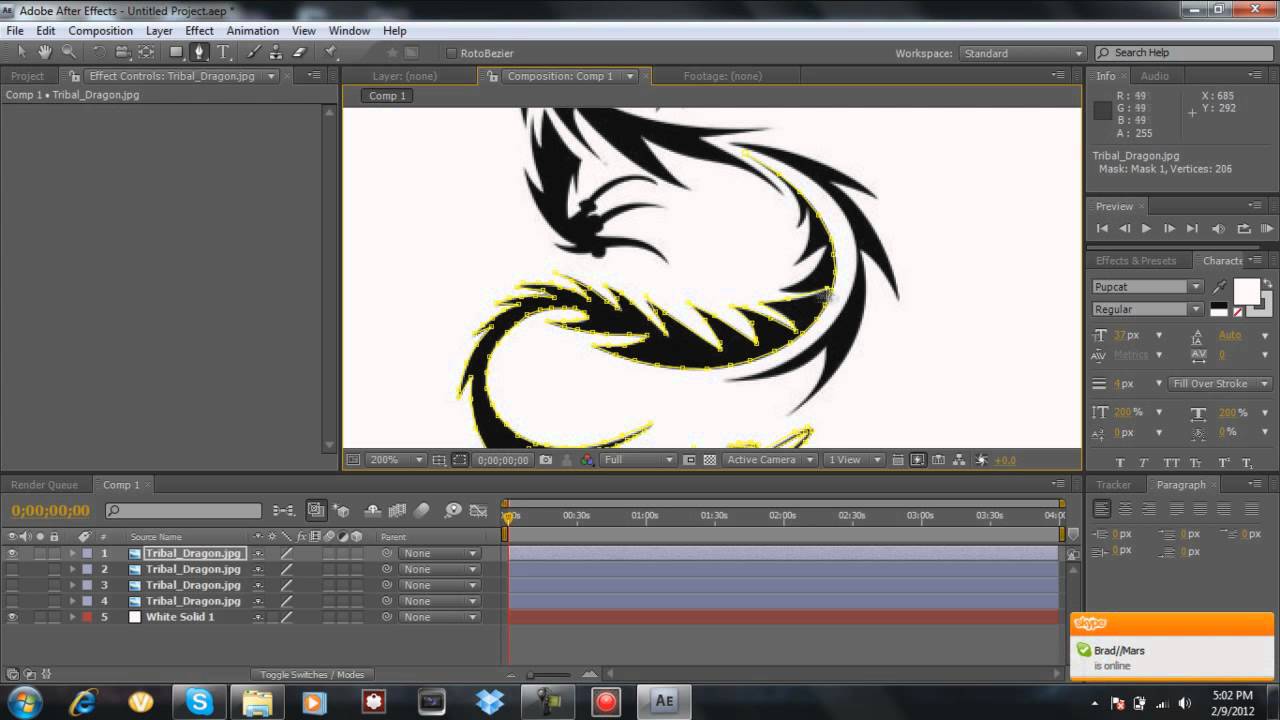Image resolution: width=1280 pixels, height=720 pixels.
Task: Open the Full resolution dropdown
Action: [639, 460]
